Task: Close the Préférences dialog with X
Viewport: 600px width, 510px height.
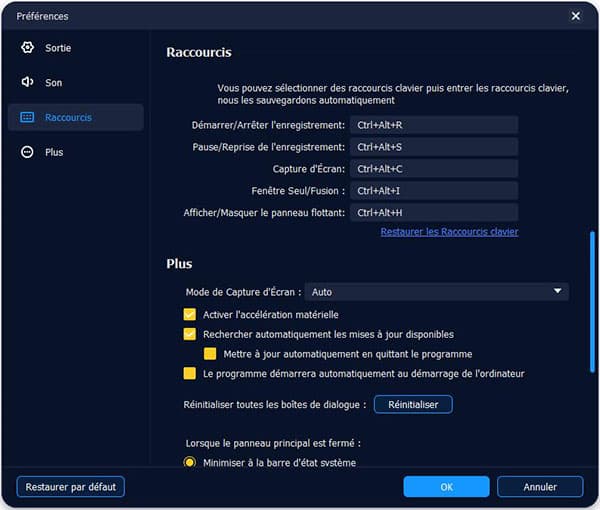Action: (x=575, y=16)
